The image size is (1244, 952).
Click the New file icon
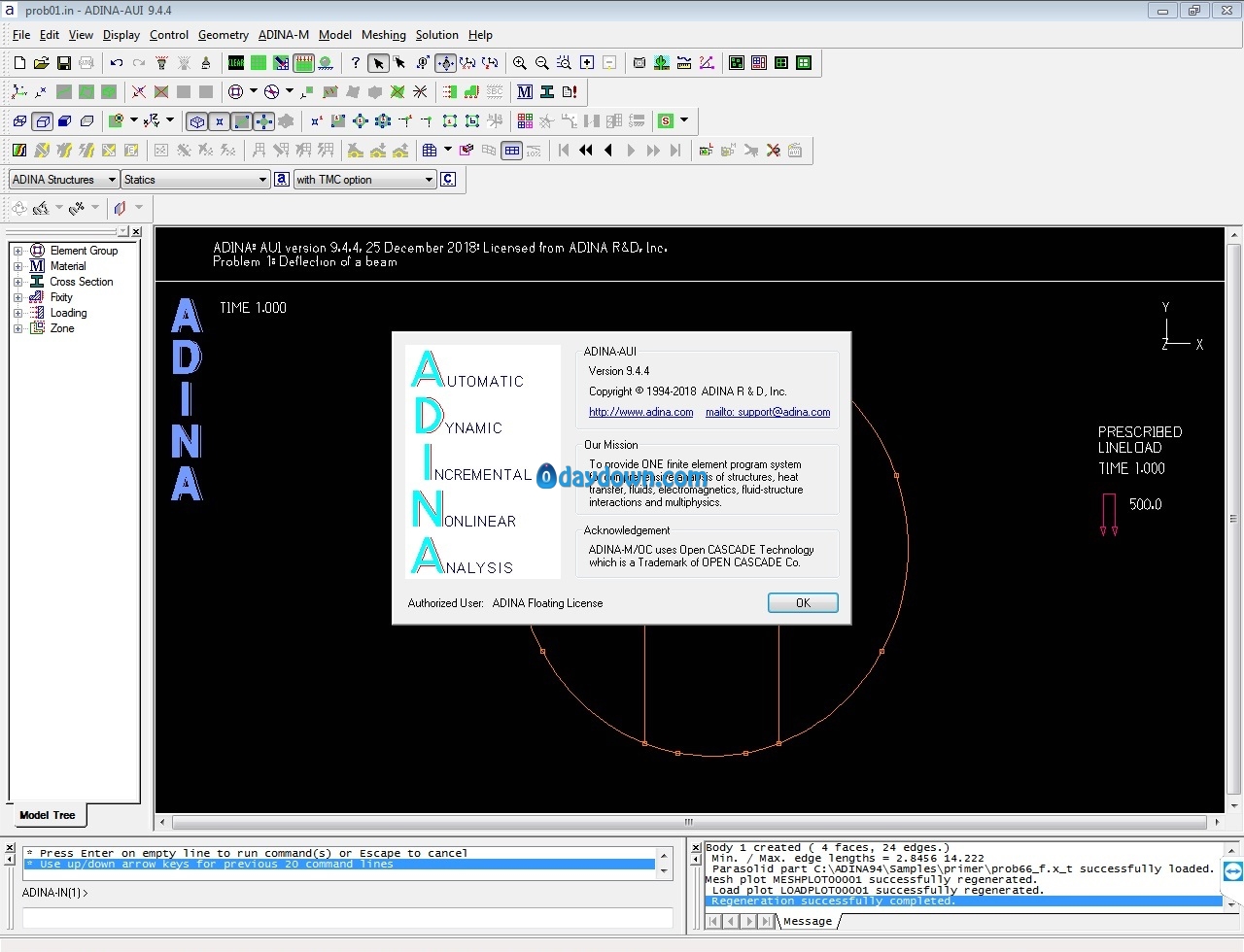[19, 63]
